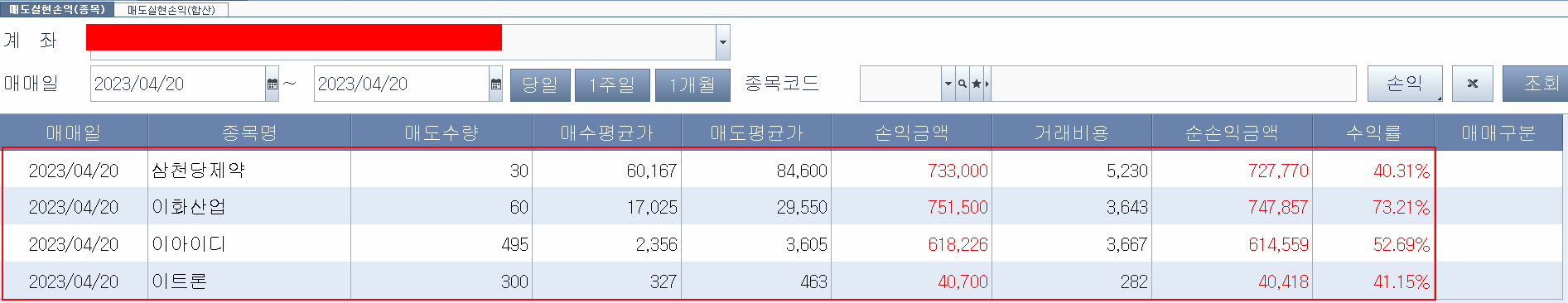Focus the start date field 2023/04/20
This screenshot has height=303, width=1568.
coord(178,84)
